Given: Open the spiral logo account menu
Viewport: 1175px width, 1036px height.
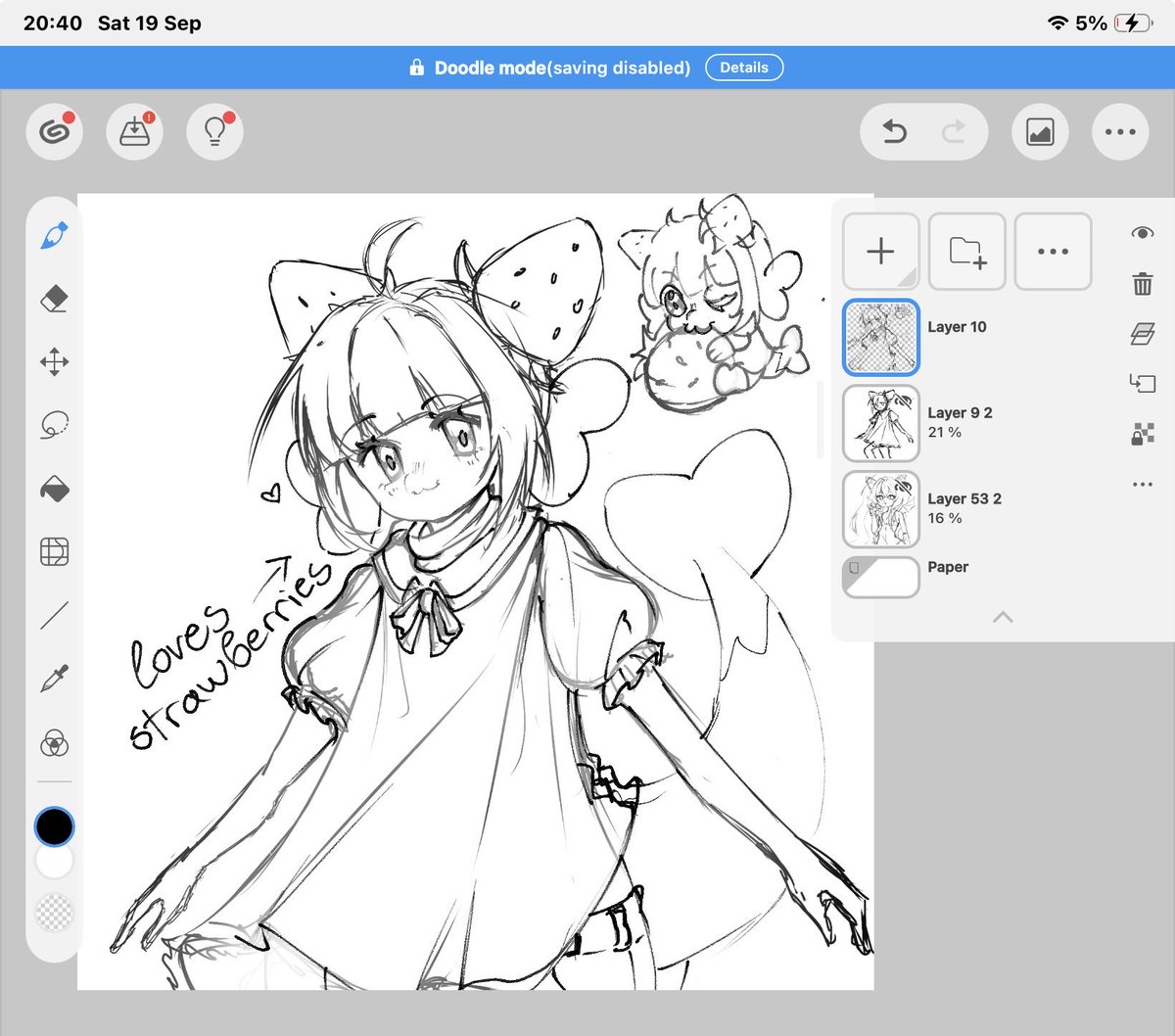Looking at the screenshot, I should pyautogui.click(x=55, y=131).
